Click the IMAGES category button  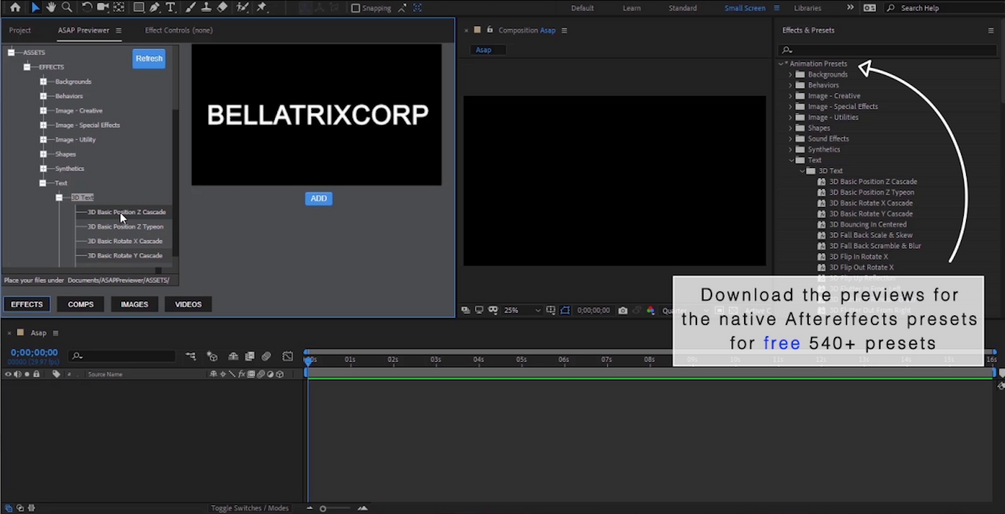135,304
